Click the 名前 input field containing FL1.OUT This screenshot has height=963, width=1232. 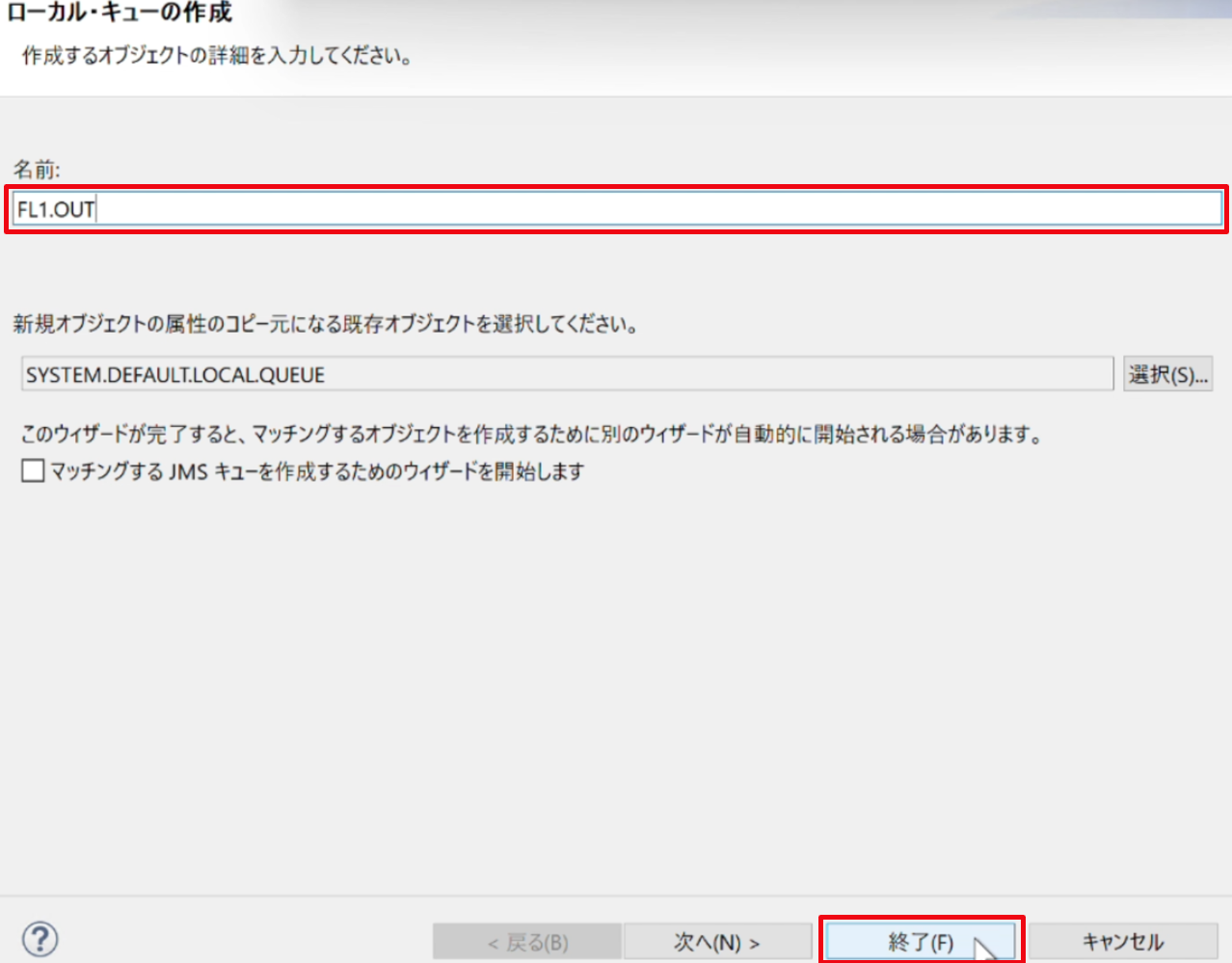[x=618, y=209]
